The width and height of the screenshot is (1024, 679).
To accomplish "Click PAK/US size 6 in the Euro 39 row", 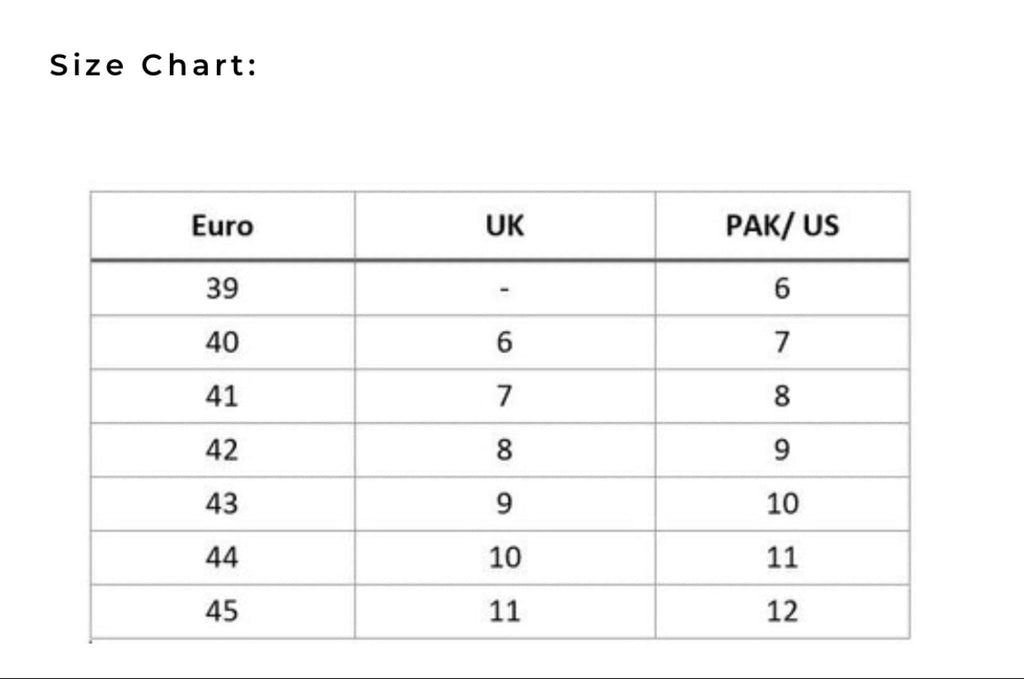I will tap(782, 288).
